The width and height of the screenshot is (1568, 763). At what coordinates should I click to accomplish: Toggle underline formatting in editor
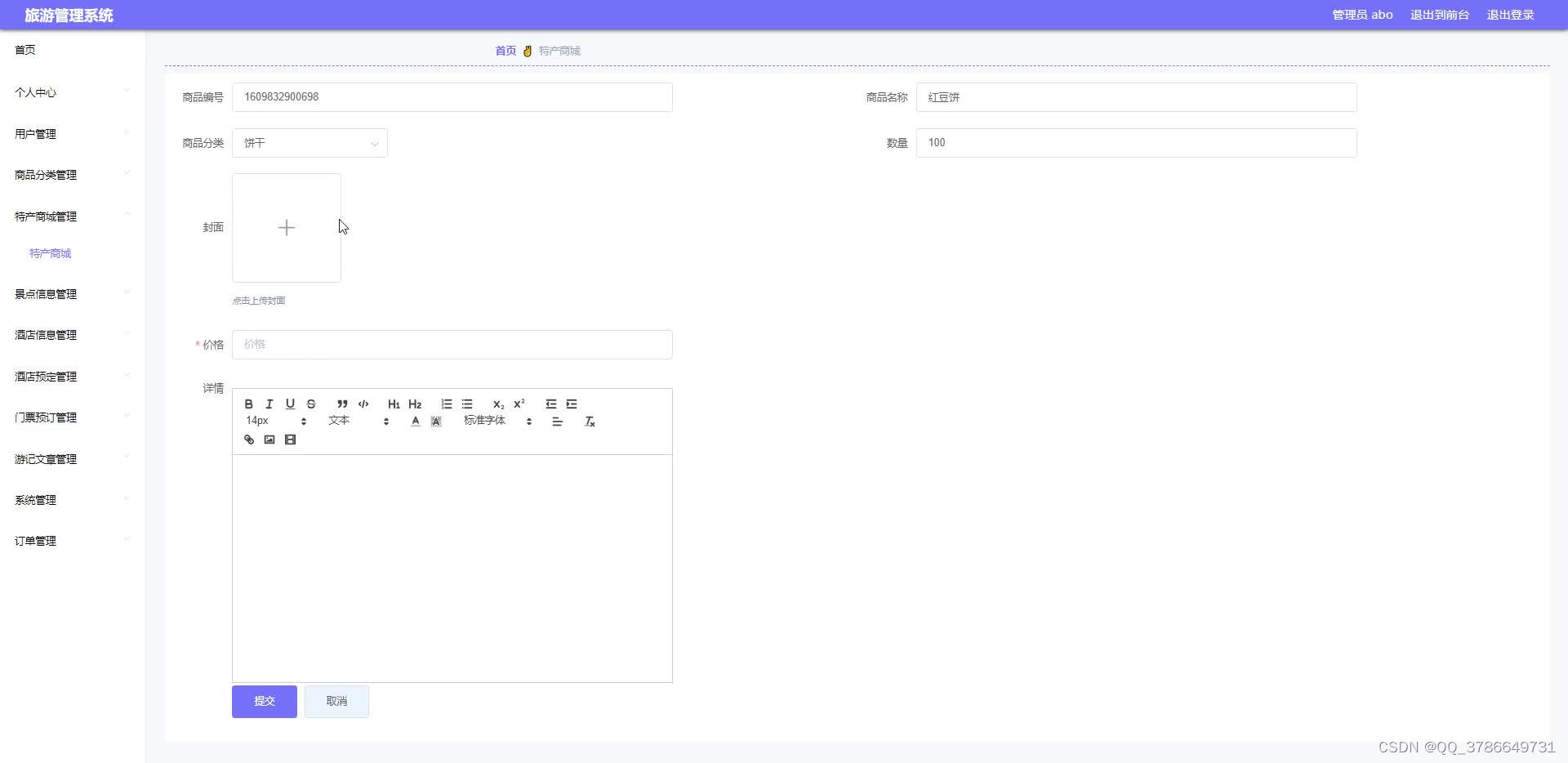pos(290,404)
